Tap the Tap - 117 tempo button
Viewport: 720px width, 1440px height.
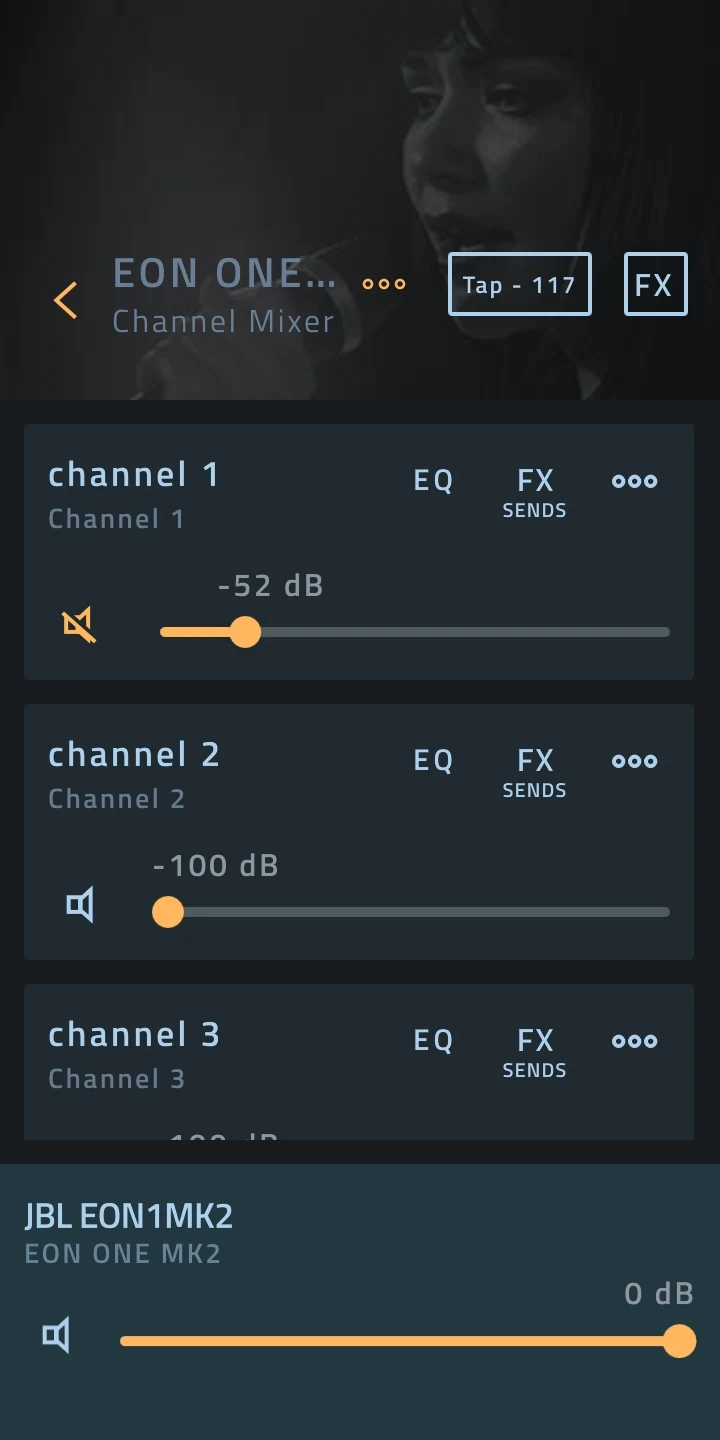[519, 284]
